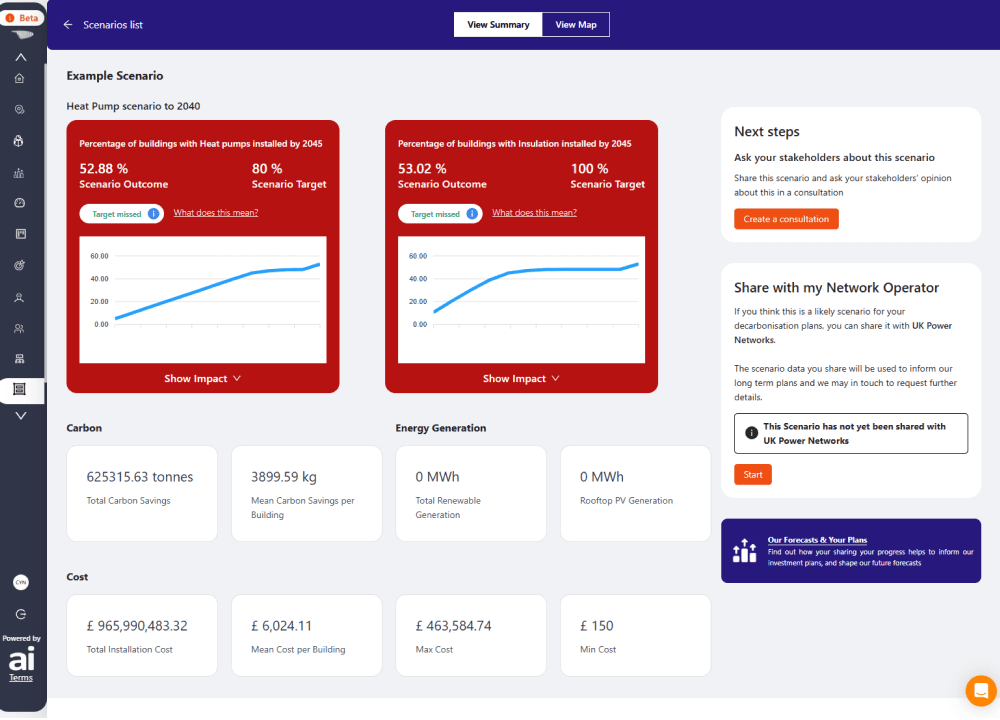This screenshot has height=720, width=1000.
Task: Open the people group sidebar icon
Action: [x=19, y=328]
